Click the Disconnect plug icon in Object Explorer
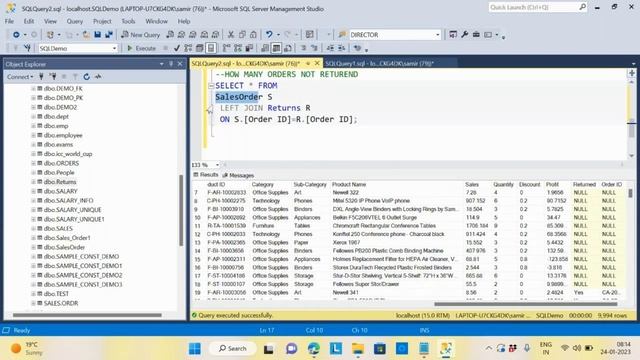Screen dimensions: 640x360 click(53, 77)
